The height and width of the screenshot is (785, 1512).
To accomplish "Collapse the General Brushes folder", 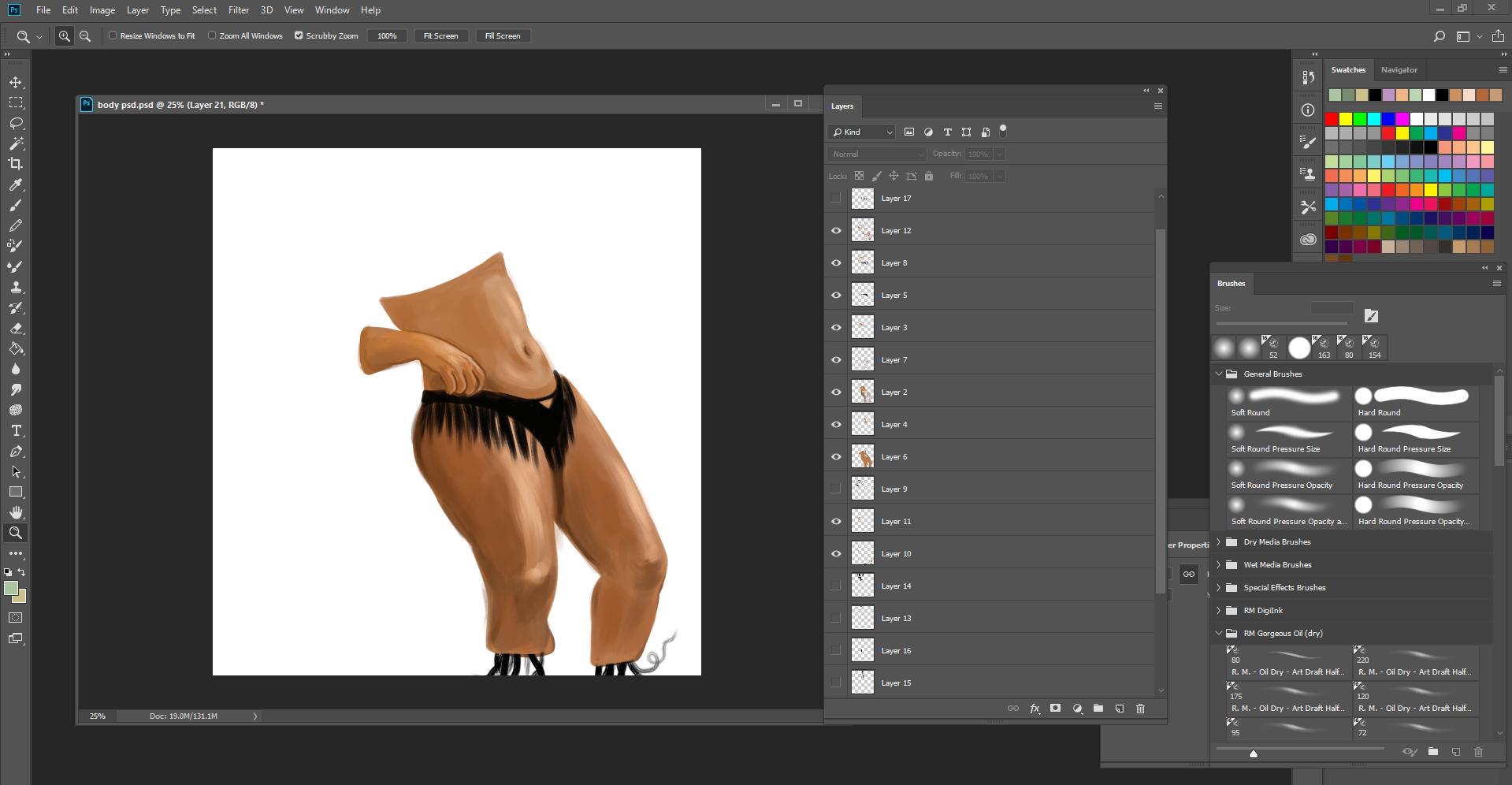I will (1219, 374).
